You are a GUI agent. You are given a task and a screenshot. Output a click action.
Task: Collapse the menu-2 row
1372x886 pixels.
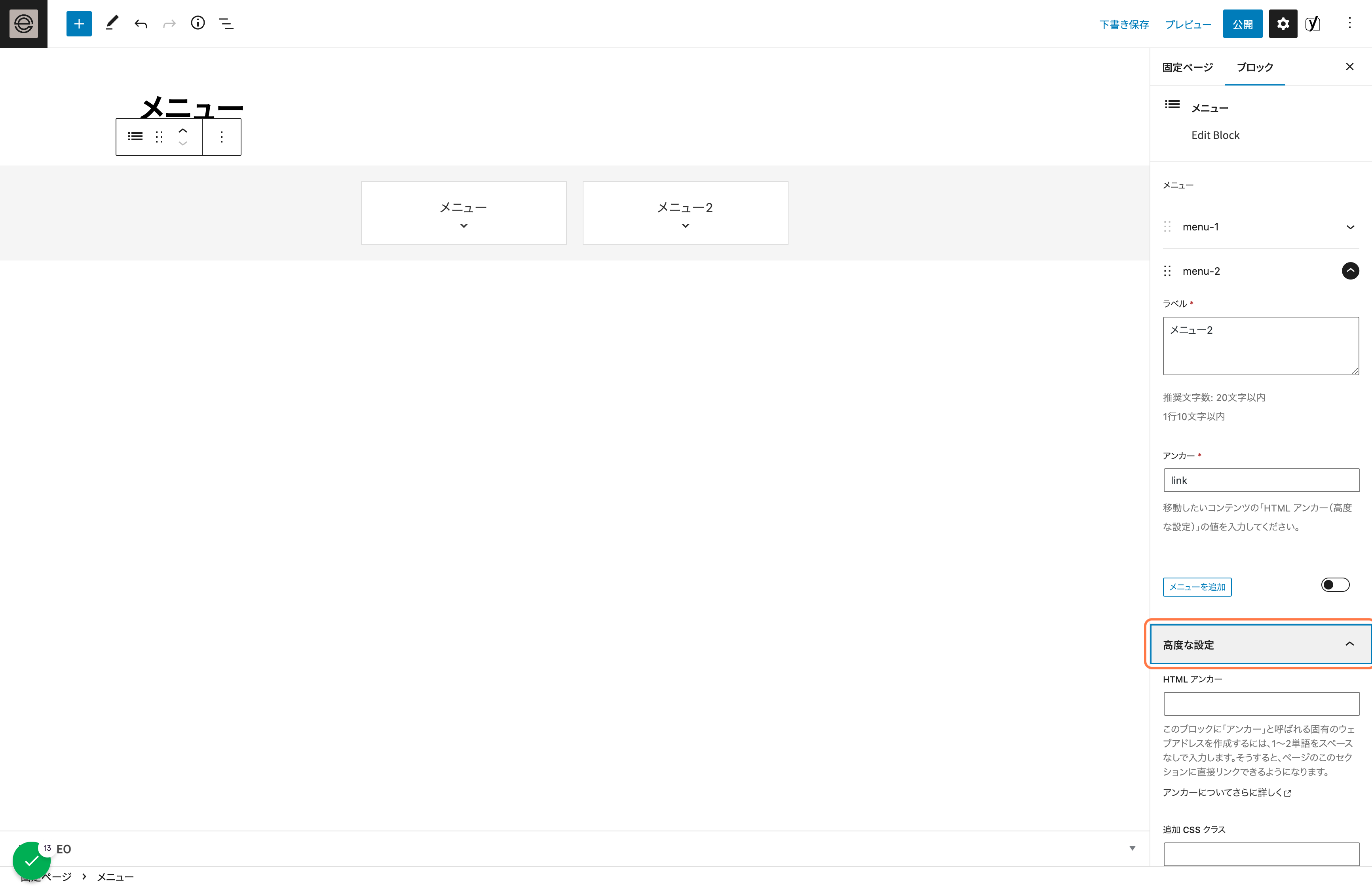(x=1350, y=271)
